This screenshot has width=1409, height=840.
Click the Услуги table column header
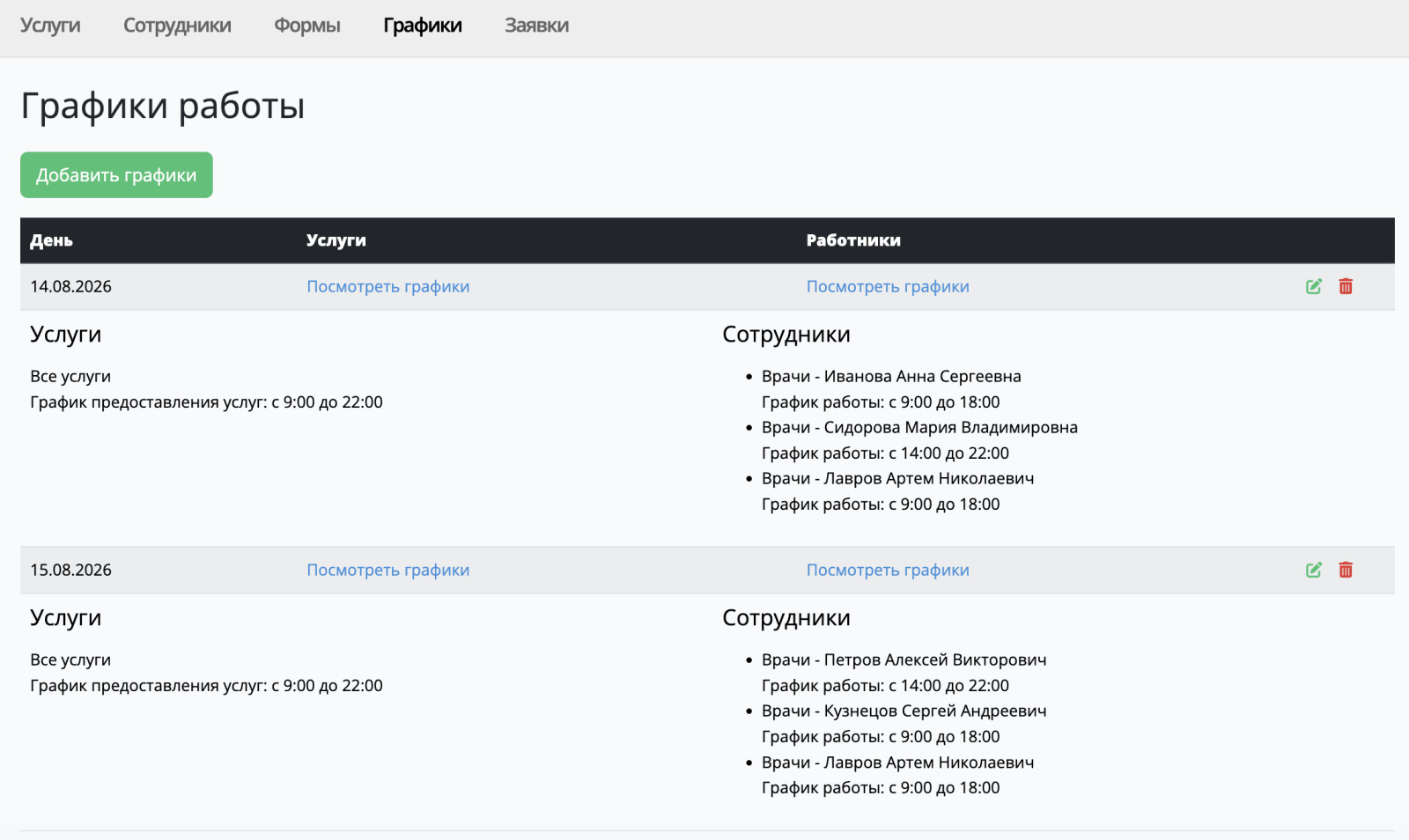pos(336,240)
